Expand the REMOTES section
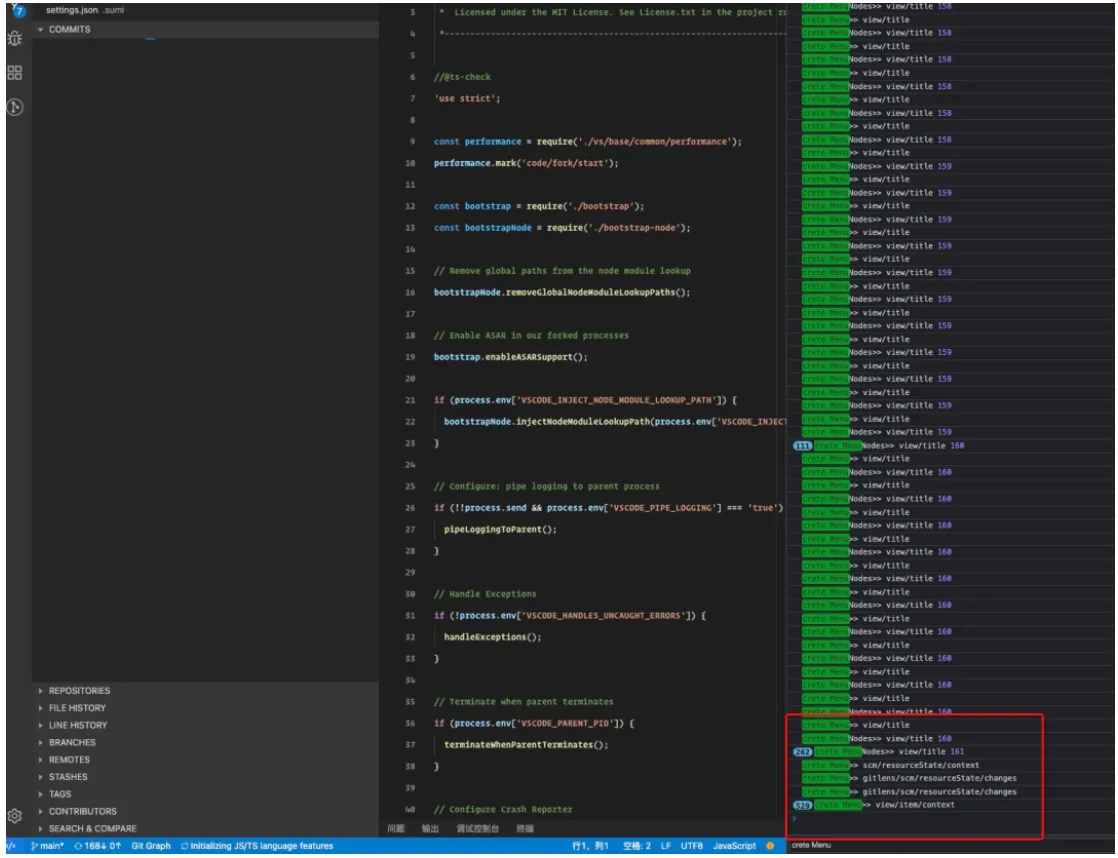The height and width of the screenshot is (858, 1118). [x=205, y=760]
